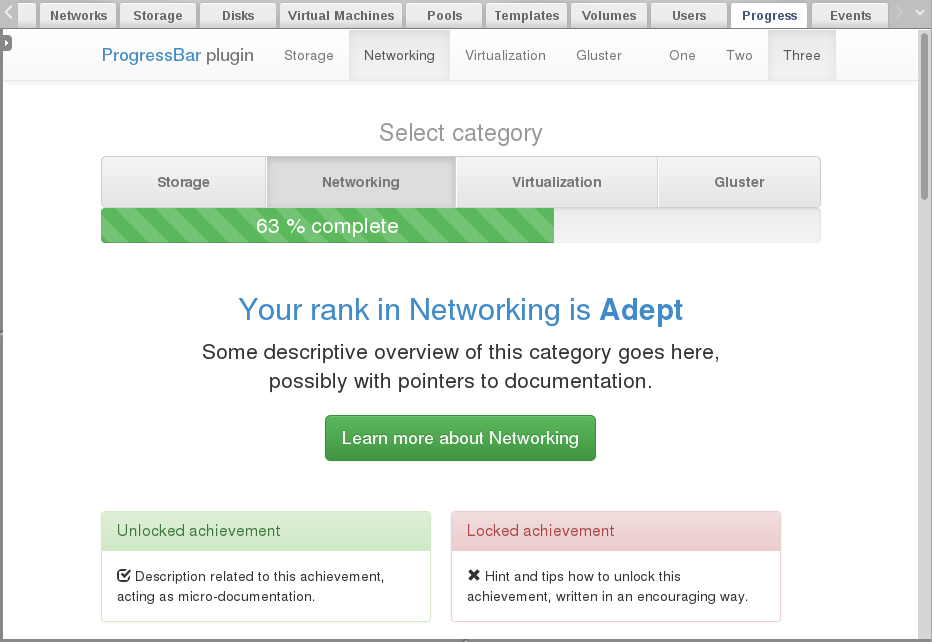Expand the left side panel handle
This screenshot has height=642, width=932.
coord(6,43)
